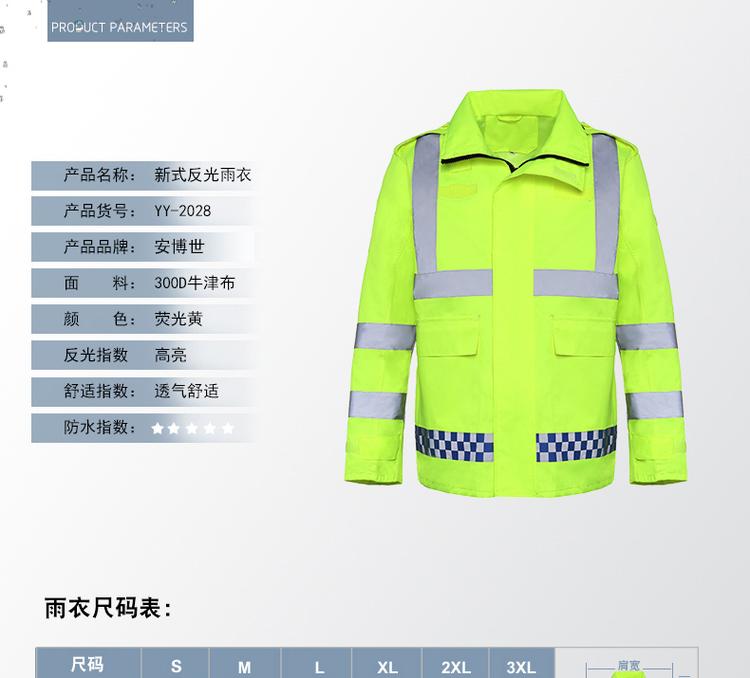This screenshot has height=678, width=750.
Task: Click the 反光指数 label
Action: pos(96,355)
